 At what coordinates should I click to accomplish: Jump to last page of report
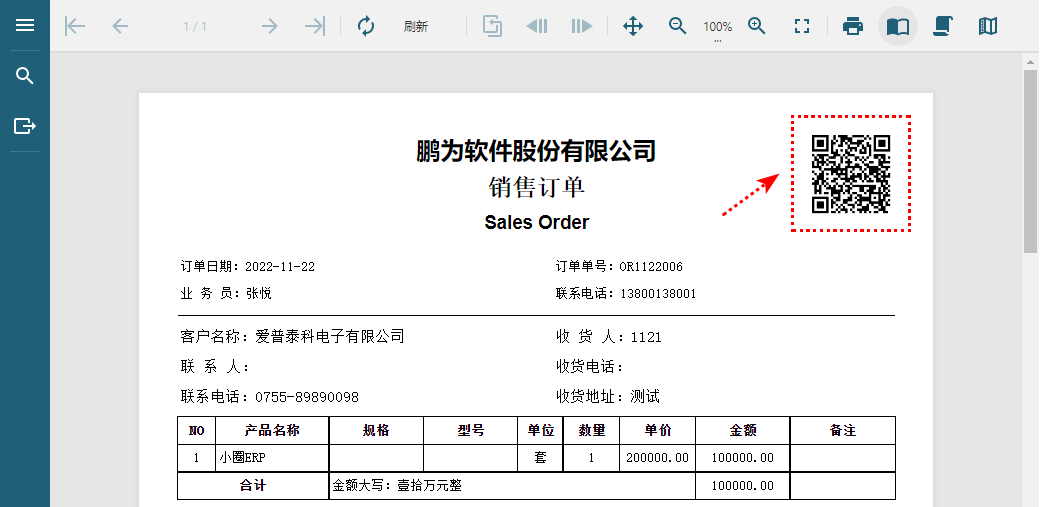(x=315, y=26)
